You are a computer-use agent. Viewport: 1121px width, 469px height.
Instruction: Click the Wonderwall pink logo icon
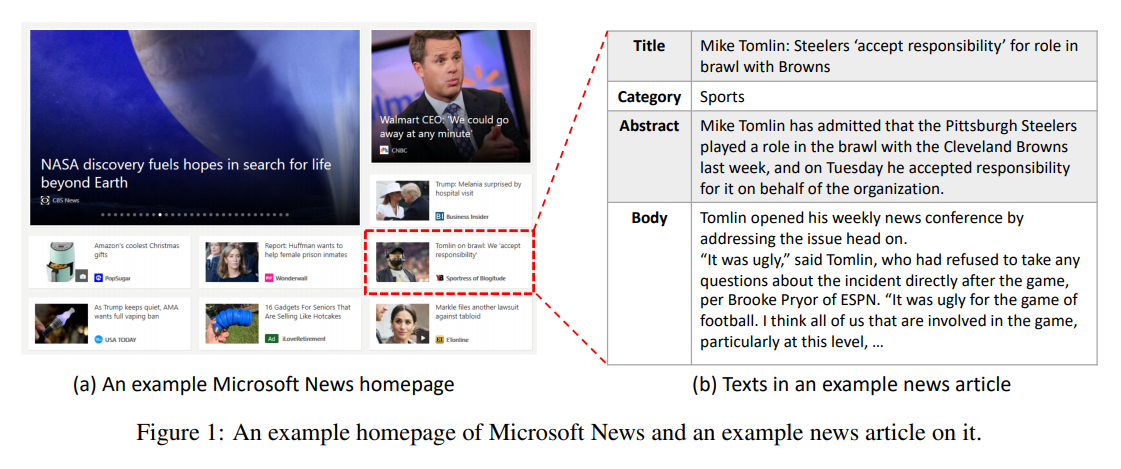269,277
